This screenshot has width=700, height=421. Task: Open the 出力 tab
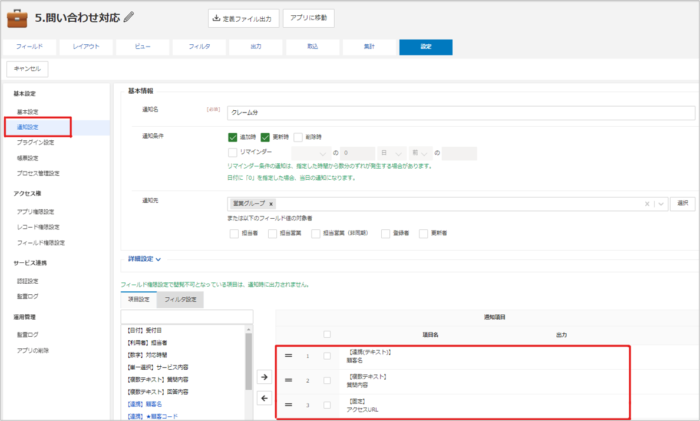(x=256, y=46)
